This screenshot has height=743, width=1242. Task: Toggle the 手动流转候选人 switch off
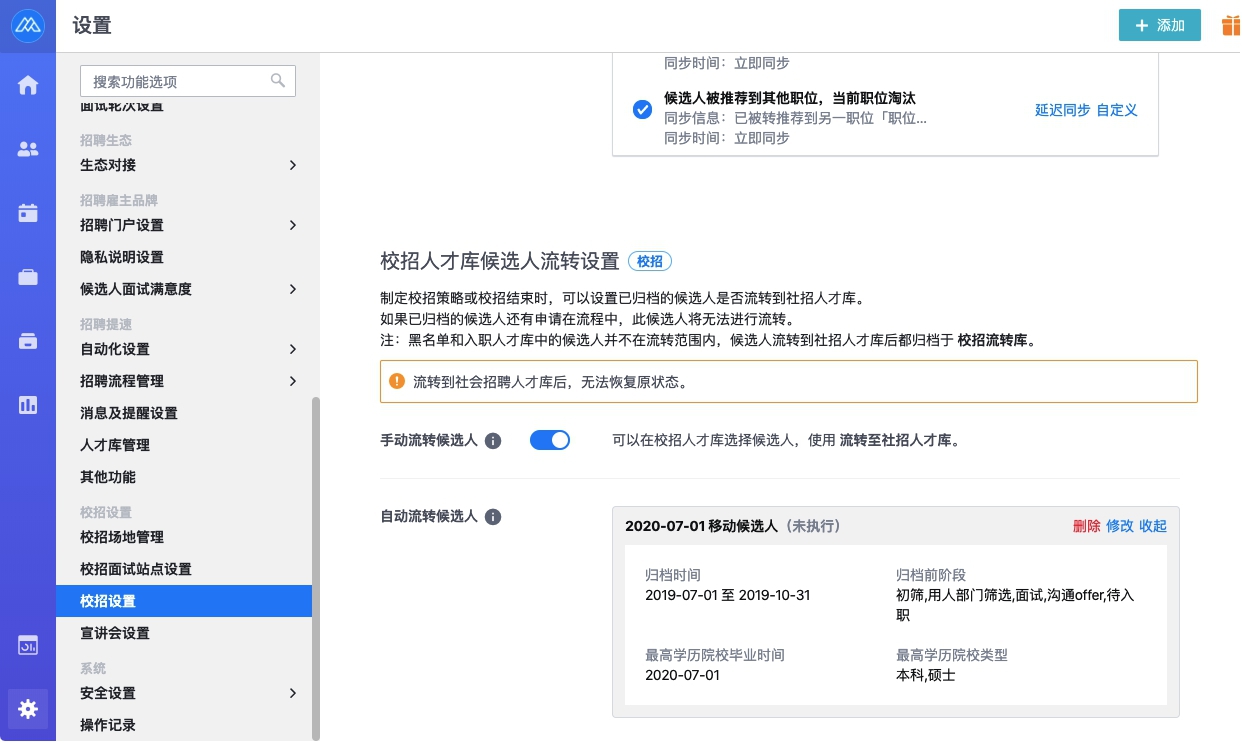point(549,440)
